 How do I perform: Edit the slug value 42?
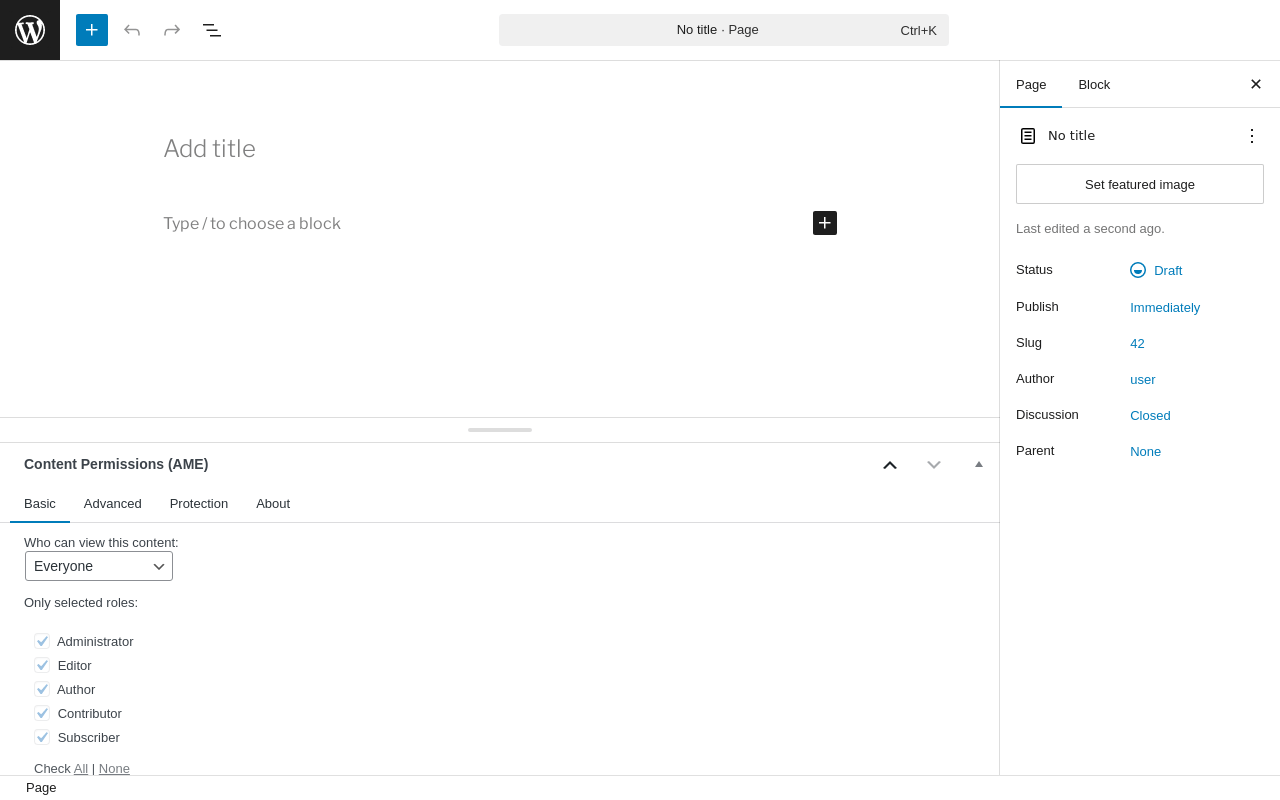[1137, 344]
